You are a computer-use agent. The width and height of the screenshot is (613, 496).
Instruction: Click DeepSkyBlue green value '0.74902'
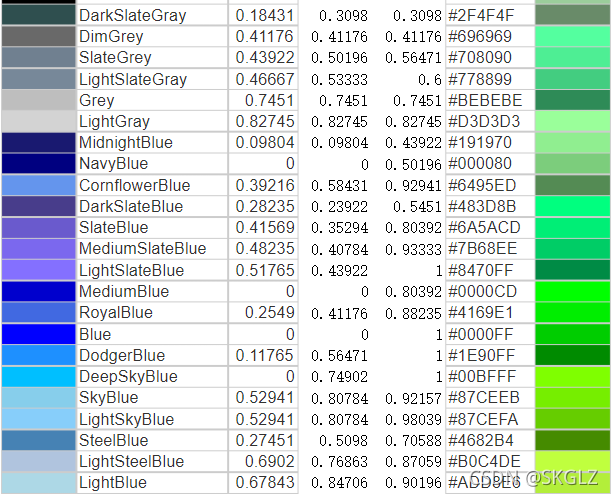pyautogui.click(x=339, y=377)
